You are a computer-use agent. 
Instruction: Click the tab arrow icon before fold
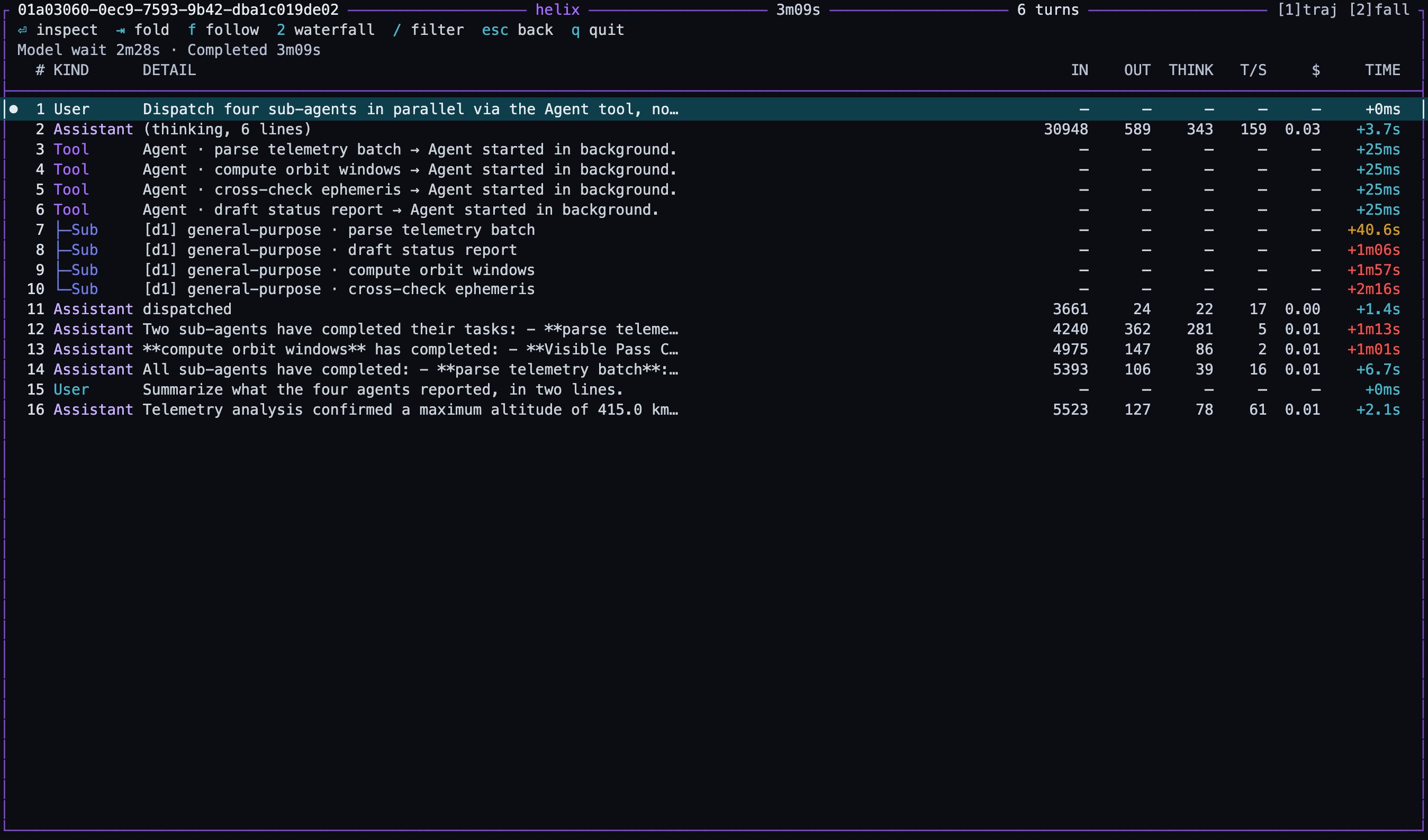120,30
